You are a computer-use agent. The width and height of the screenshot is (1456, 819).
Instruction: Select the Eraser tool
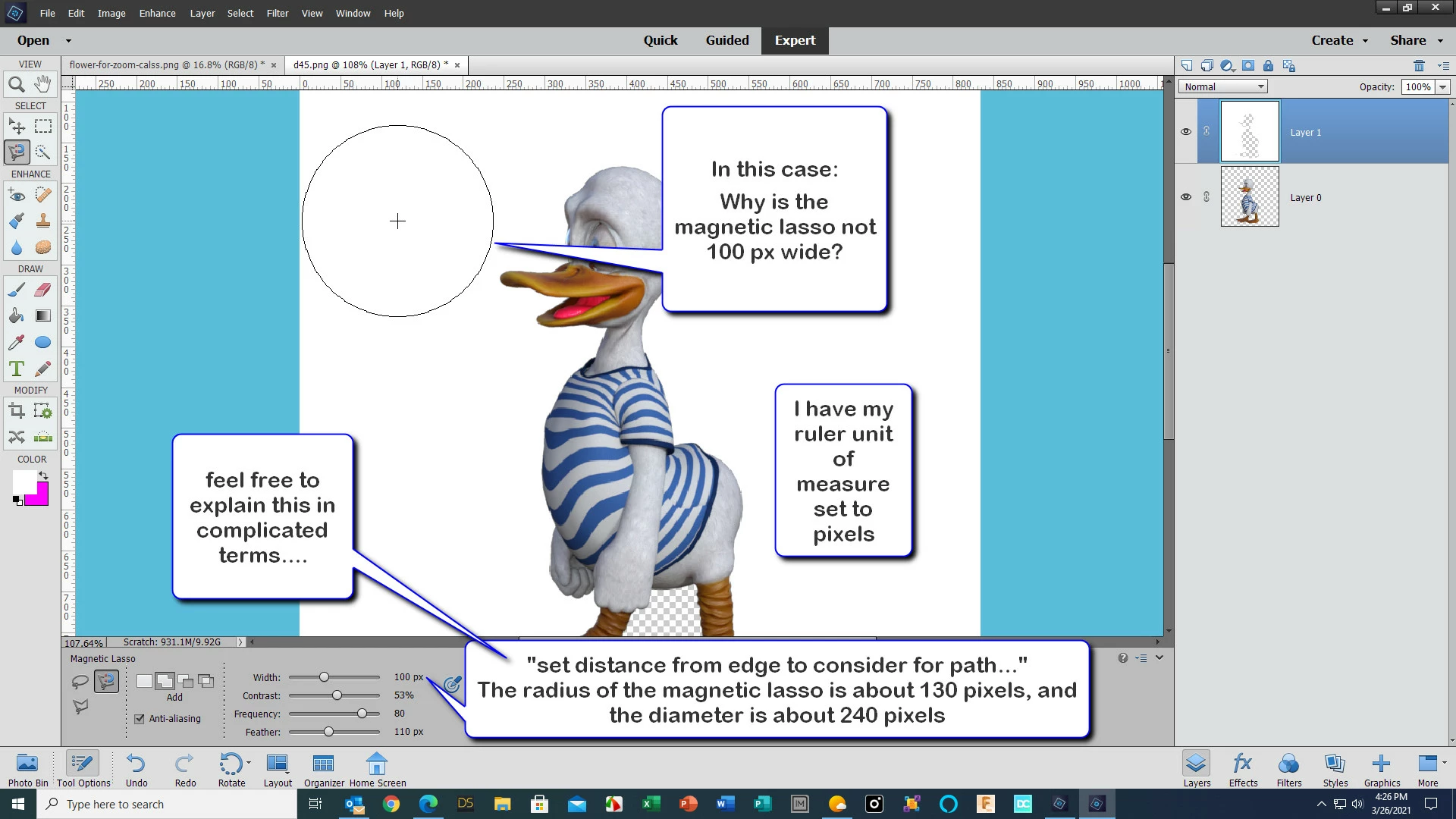43,290
